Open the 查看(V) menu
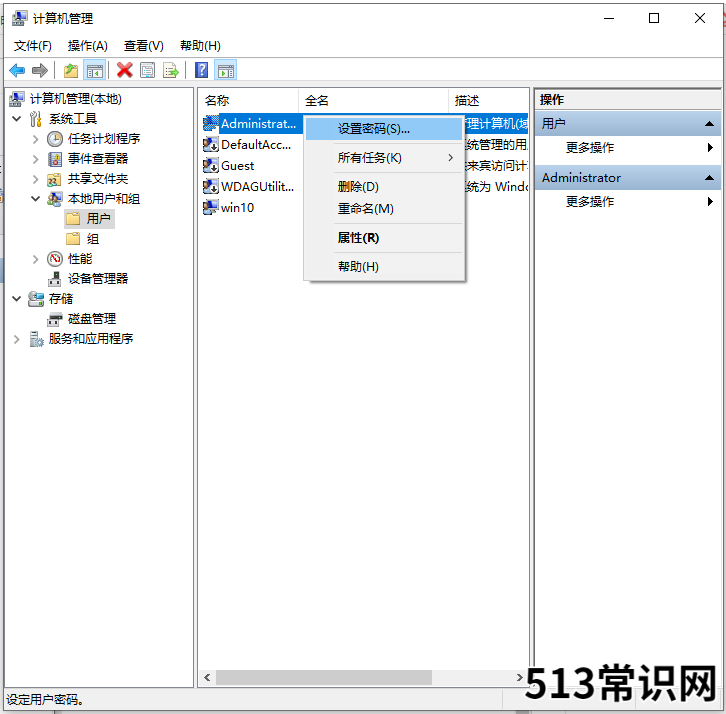Screen dimensions: 726x714 (x=144, y=46)
